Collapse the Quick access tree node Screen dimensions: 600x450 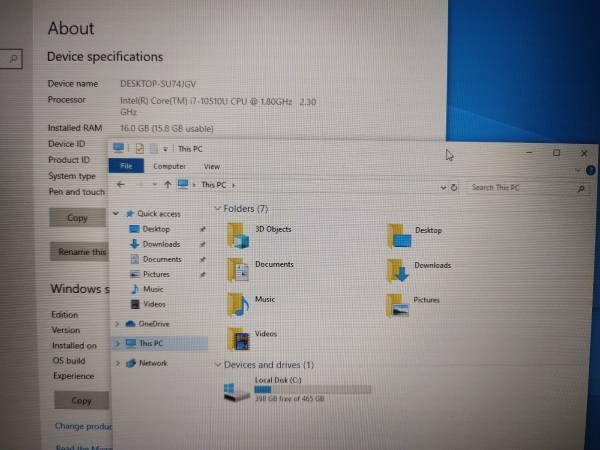click(116, 213)
